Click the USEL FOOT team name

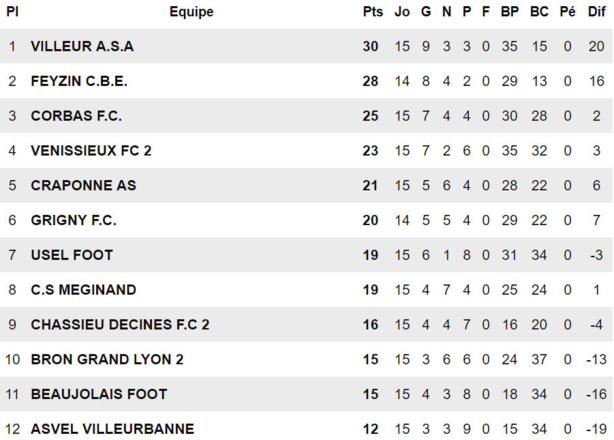pos(72,255)
